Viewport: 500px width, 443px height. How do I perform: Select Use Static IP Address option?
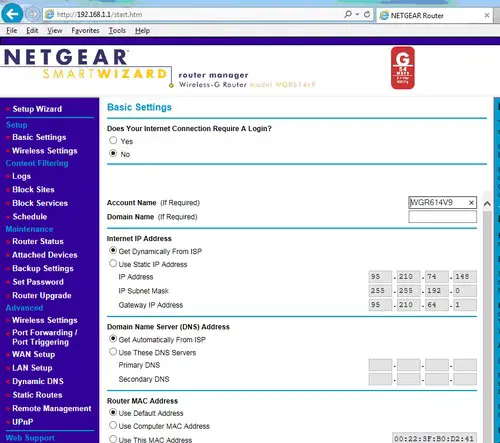tap(113, 264)
